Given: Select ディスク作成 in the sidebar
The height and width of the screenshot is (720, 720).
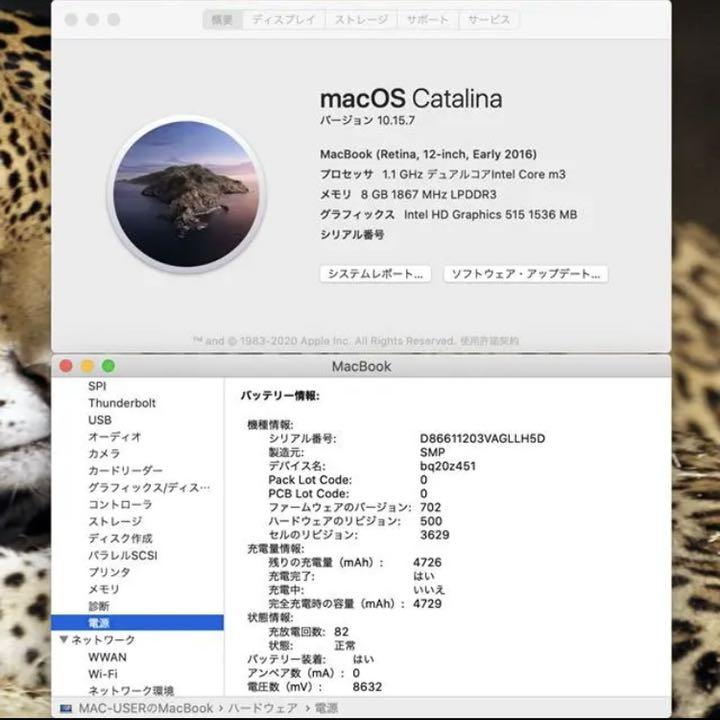Looking at the screenshot, I should (x=120, y=539).
